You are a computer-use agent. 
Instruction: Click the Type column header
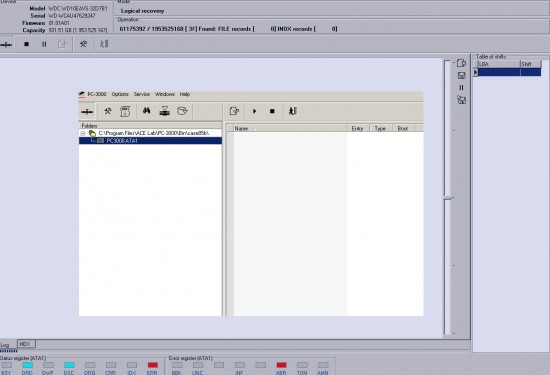click(x=380, y=128)
